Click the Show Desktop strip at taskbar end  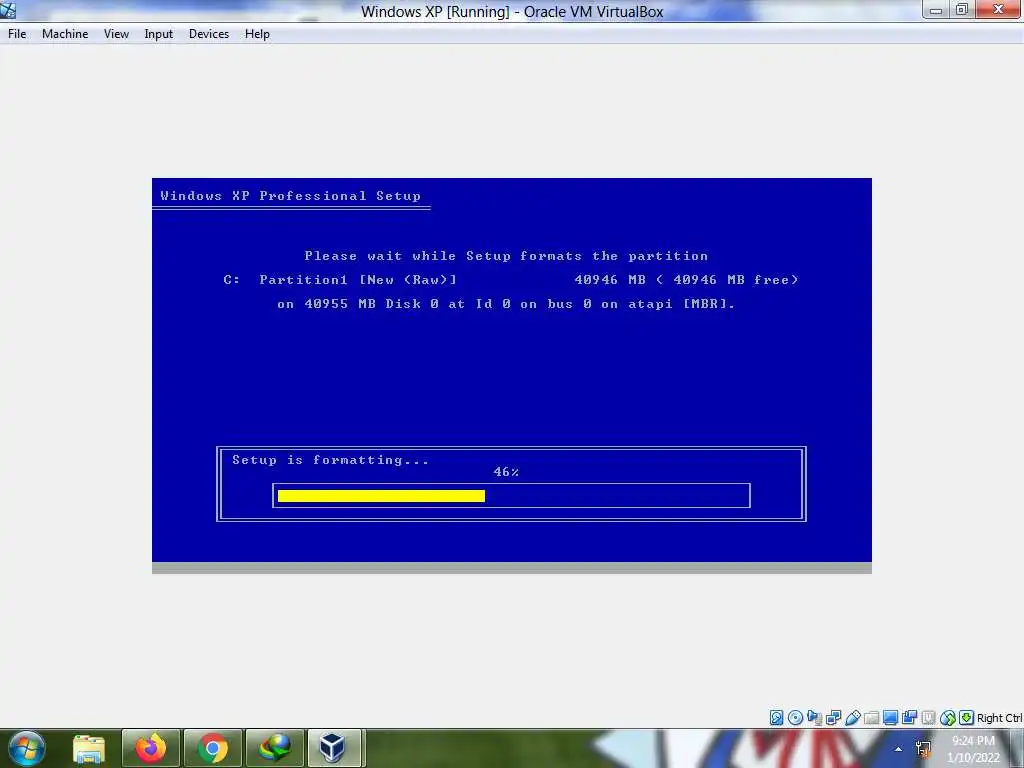tap(1017, 749)
